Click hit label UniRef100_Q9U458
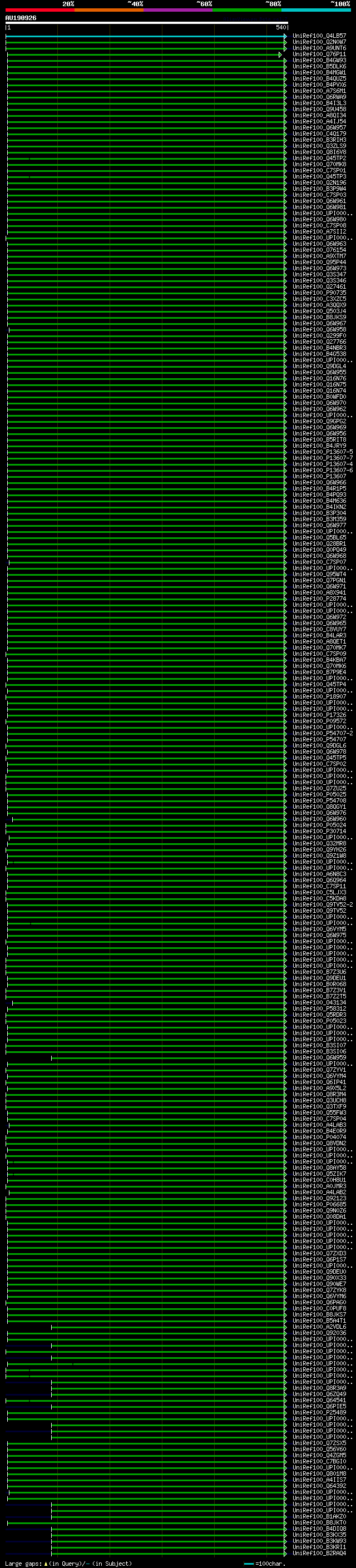356x1568 pixels. tap(319, 110)
